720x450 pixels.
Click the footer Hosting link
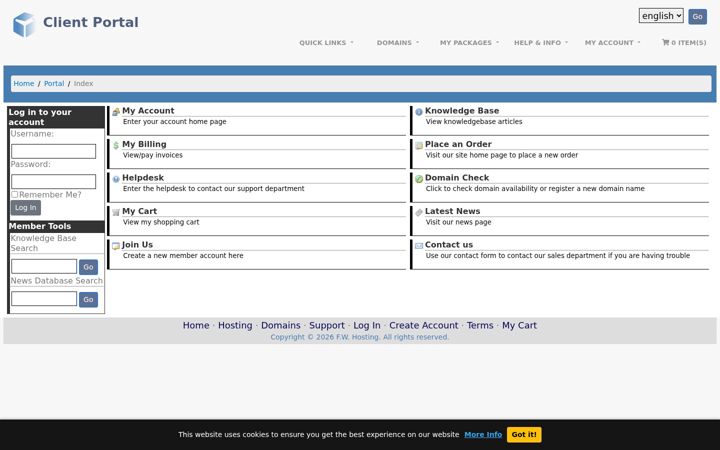(x=235, y=326)
